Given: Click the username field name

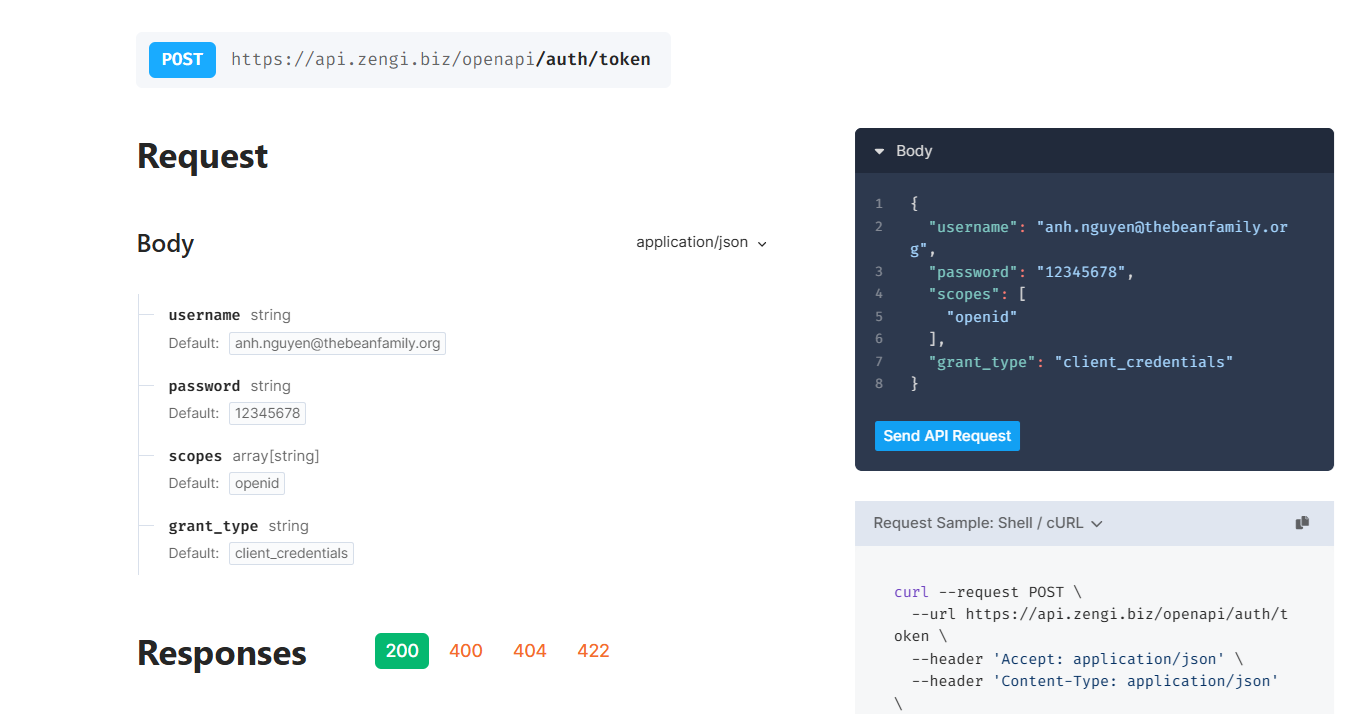Looking at the screenshot, I should [x=204, y=315].
